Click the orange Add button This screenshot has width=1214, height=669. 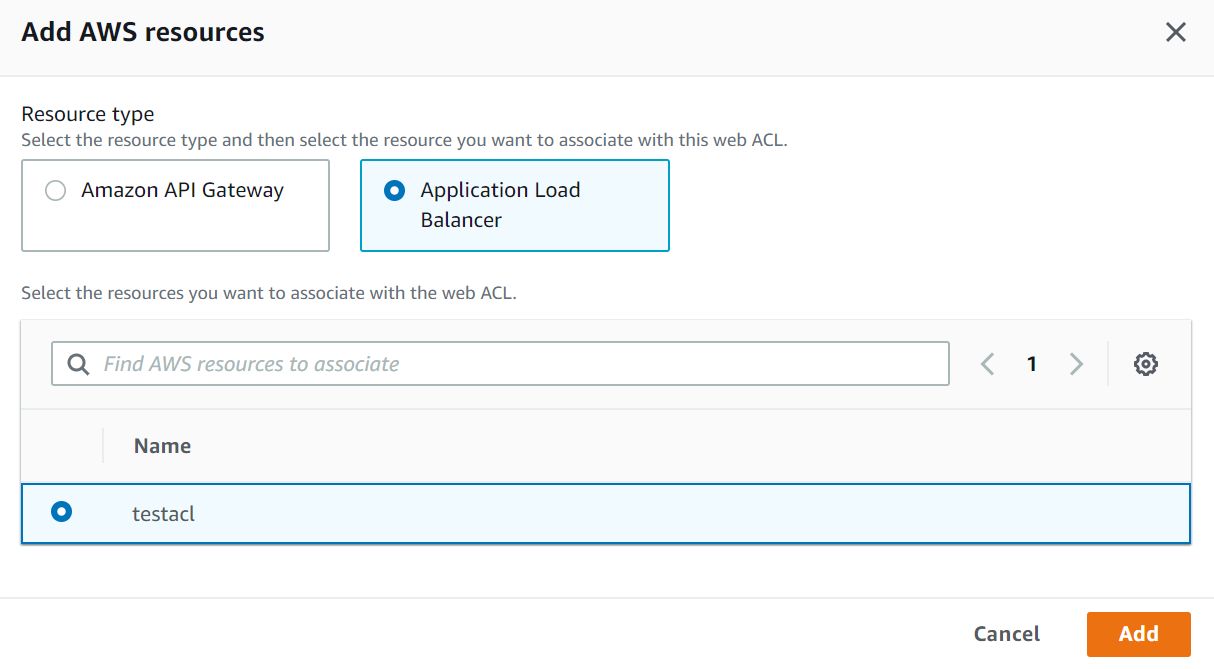(x=1138, y=633)
